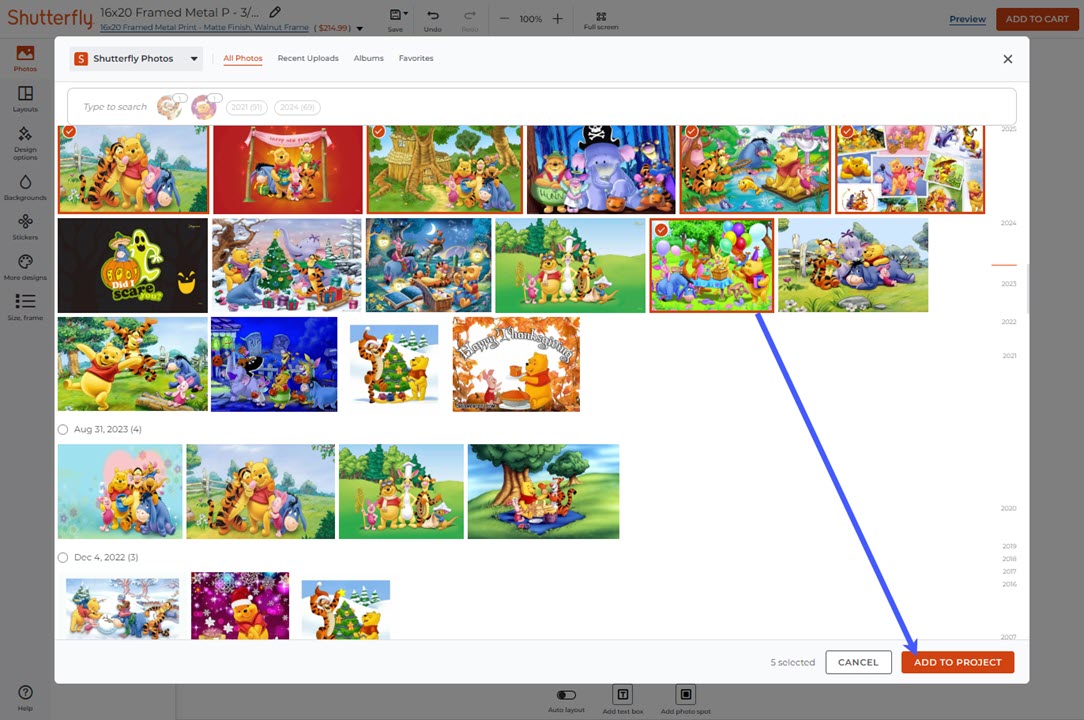Select the Halloween ghost pumpkin photo
This screenshot has width=1084, height=720.
coord(133,266)
